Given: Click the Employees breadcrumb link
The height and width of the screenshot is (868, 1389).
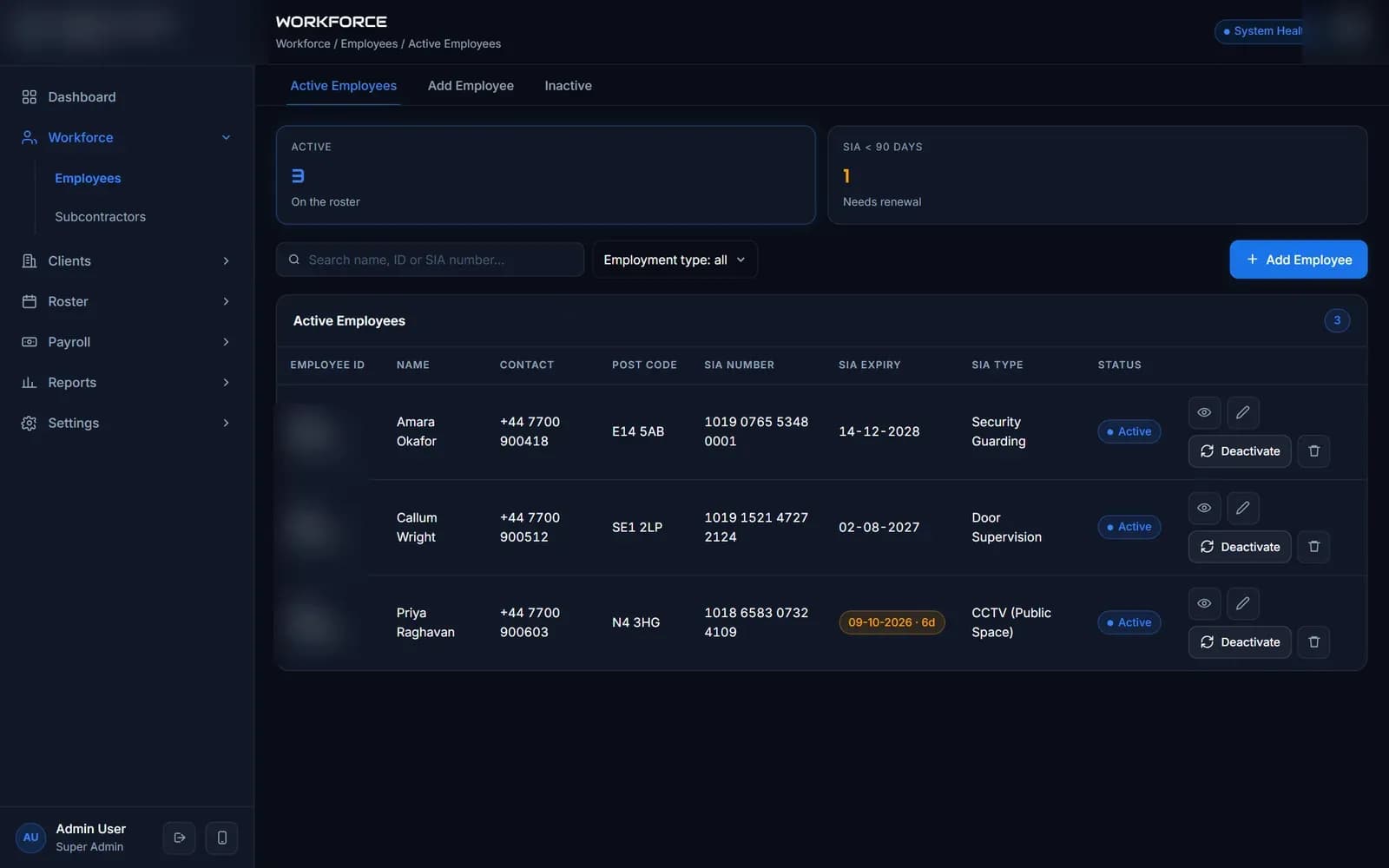Looking at the screenshot, I should (x=369, y=43).
